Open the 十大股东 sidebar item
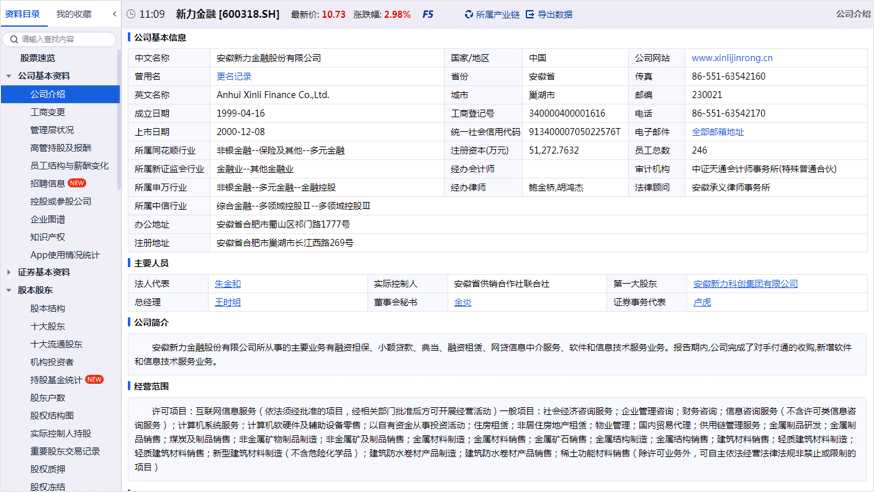Image resolution: width=874 pixels, height=492 pixels. (x=47, y=326)
